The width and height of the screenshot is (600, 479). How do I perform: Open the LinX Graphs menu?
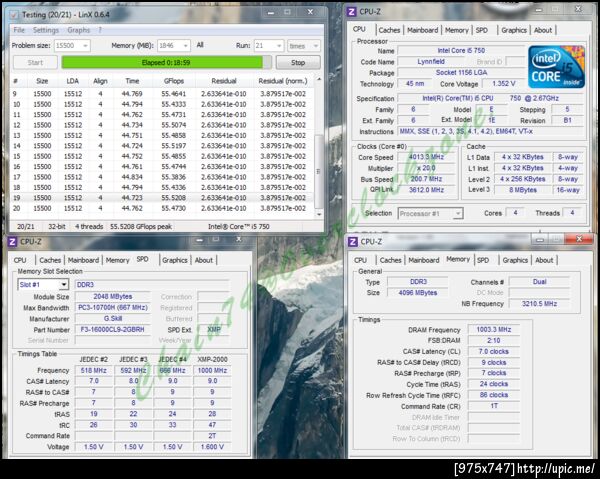[78, 30]
